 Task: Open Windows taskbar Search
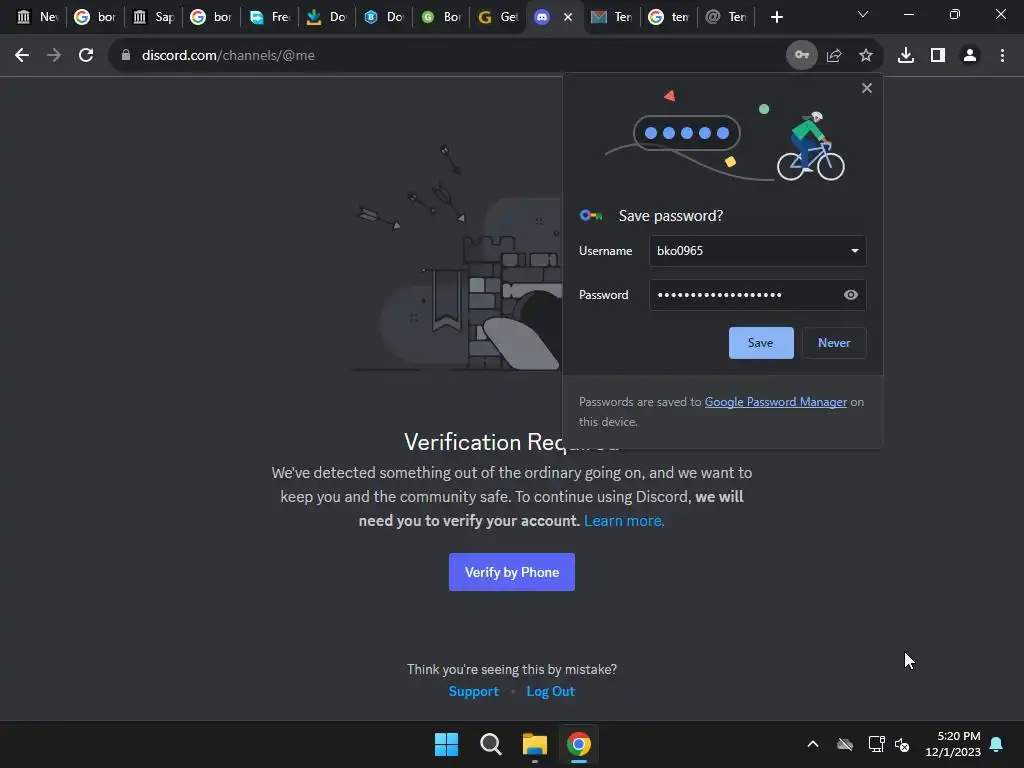490,744
